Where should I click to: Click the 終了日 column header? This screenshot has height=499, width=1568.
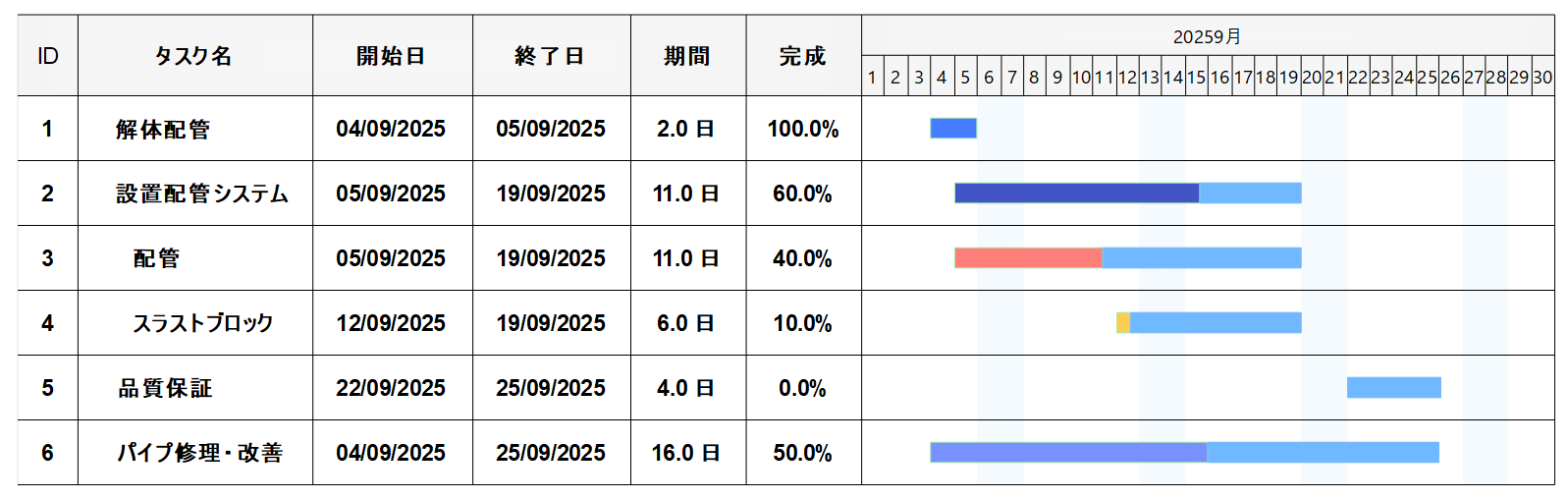(x=551, y=56)
